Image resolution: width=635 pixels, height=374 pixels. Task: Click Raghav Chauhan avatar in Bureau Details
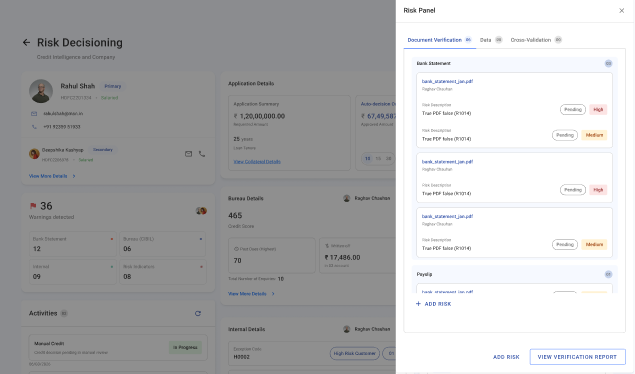(x=347, y=198)
